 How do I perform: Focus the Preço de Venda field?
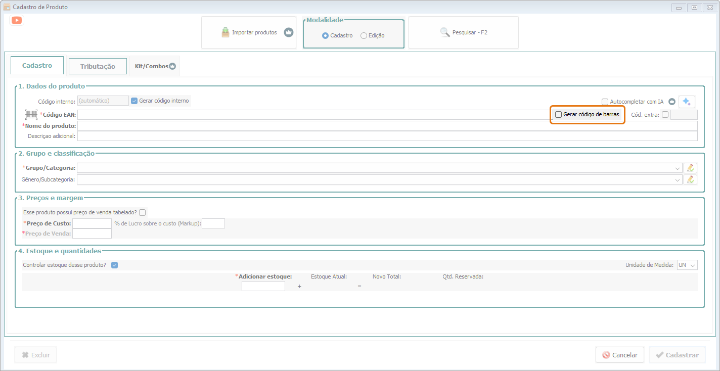tap(92, 234)
